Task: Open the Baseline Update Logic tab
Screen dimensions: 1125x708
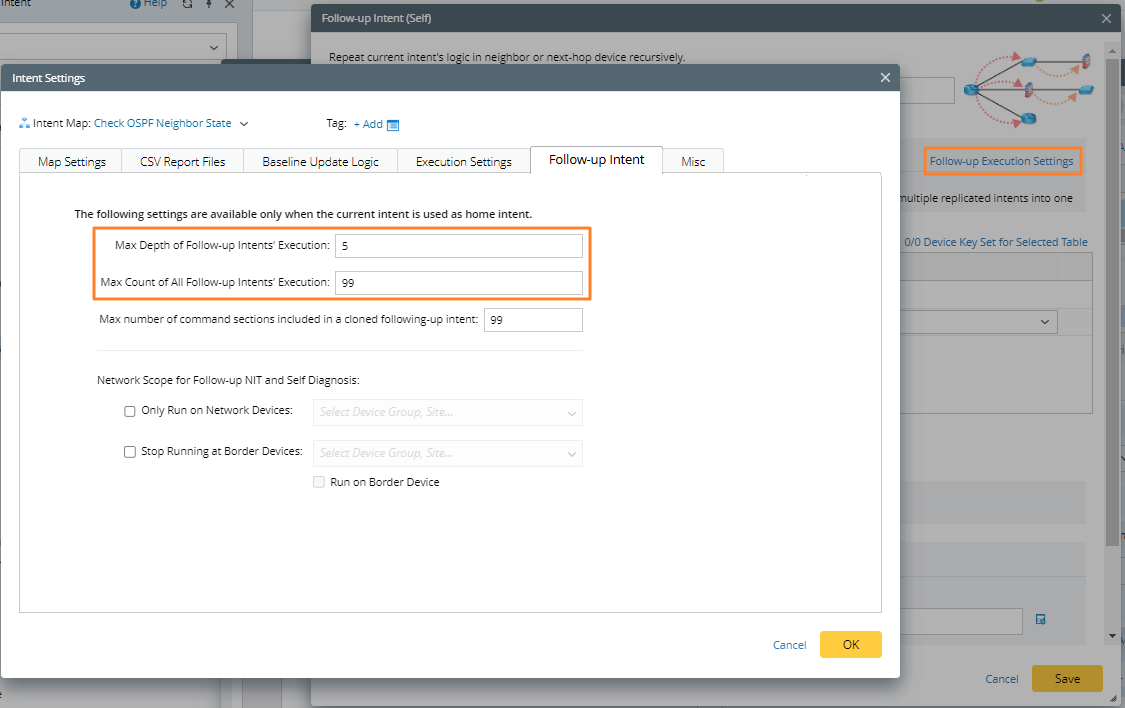Action: tap(320, 162)
